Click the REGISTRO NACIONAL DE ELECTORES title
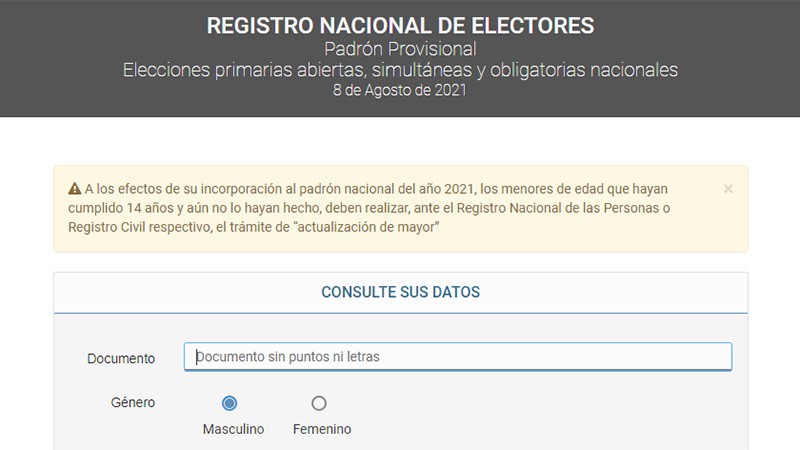 coord(400,25)
